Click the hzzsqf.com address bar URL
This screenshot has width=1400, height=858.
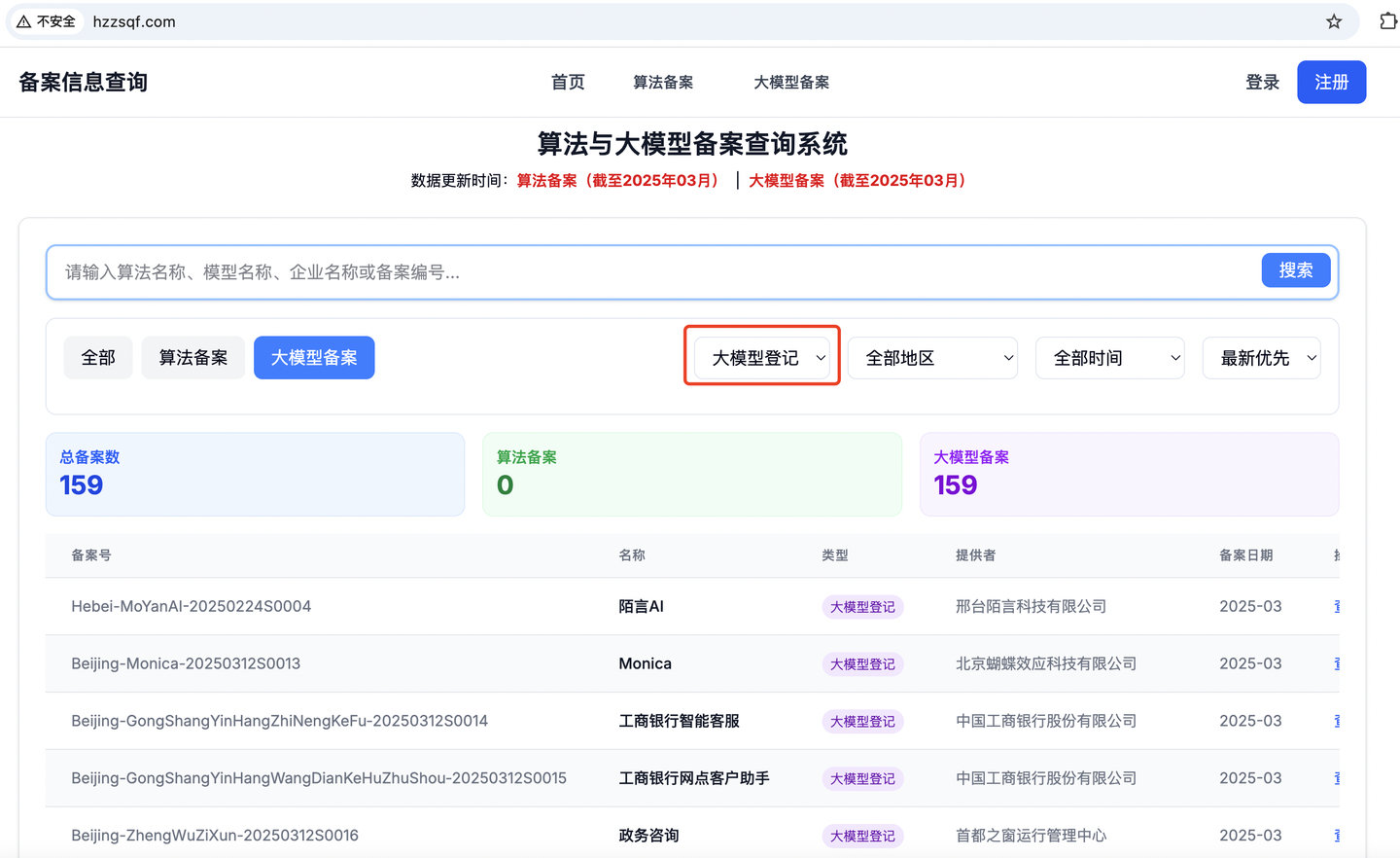click(x=134, y=21)
